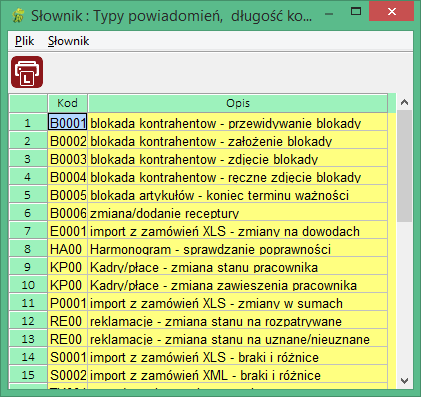Select code cell B0004
Screen dimensions: 421x397
[x=68, y=177]
